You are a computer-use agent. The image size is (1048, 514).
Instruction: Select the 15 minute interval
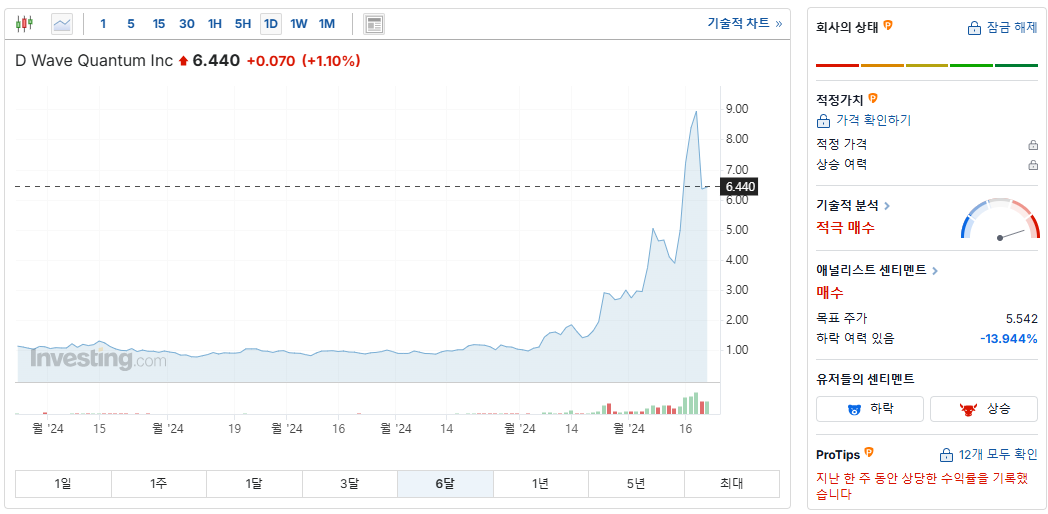[x=158, y=24]
